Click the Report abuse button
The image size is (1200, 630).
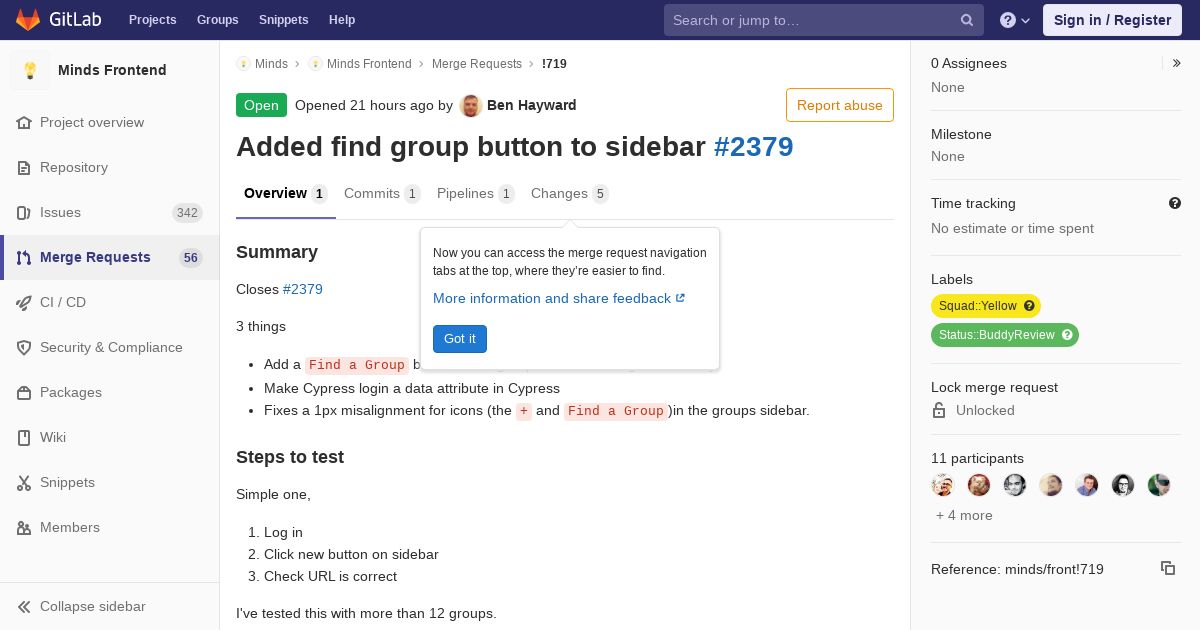[x=840, y=105]
